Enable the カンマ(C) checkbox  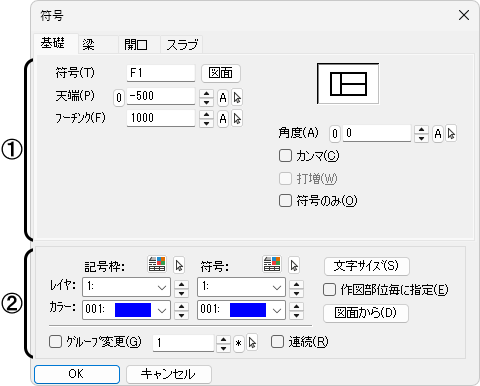[x=285, y=156]
